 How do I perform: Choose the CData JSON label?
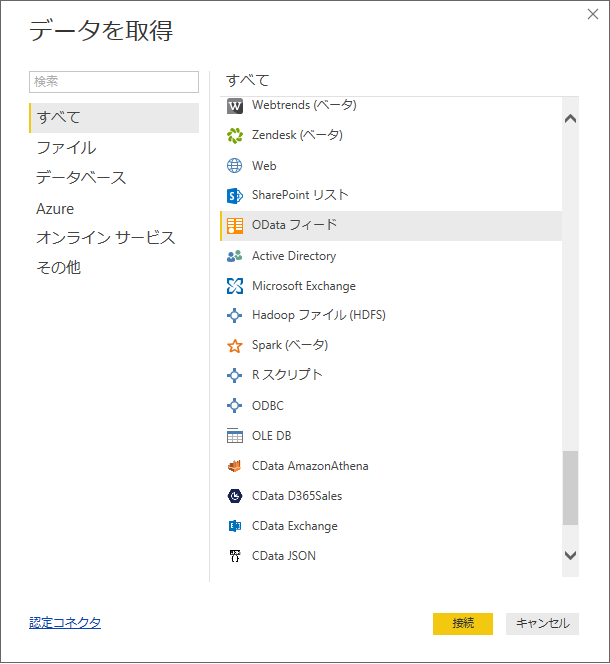click(284, 556)
